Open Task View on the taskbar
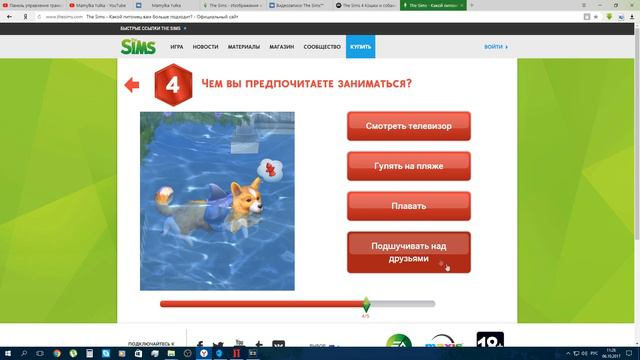The height and width of the screenshot is (360, 640). [40, 353]
